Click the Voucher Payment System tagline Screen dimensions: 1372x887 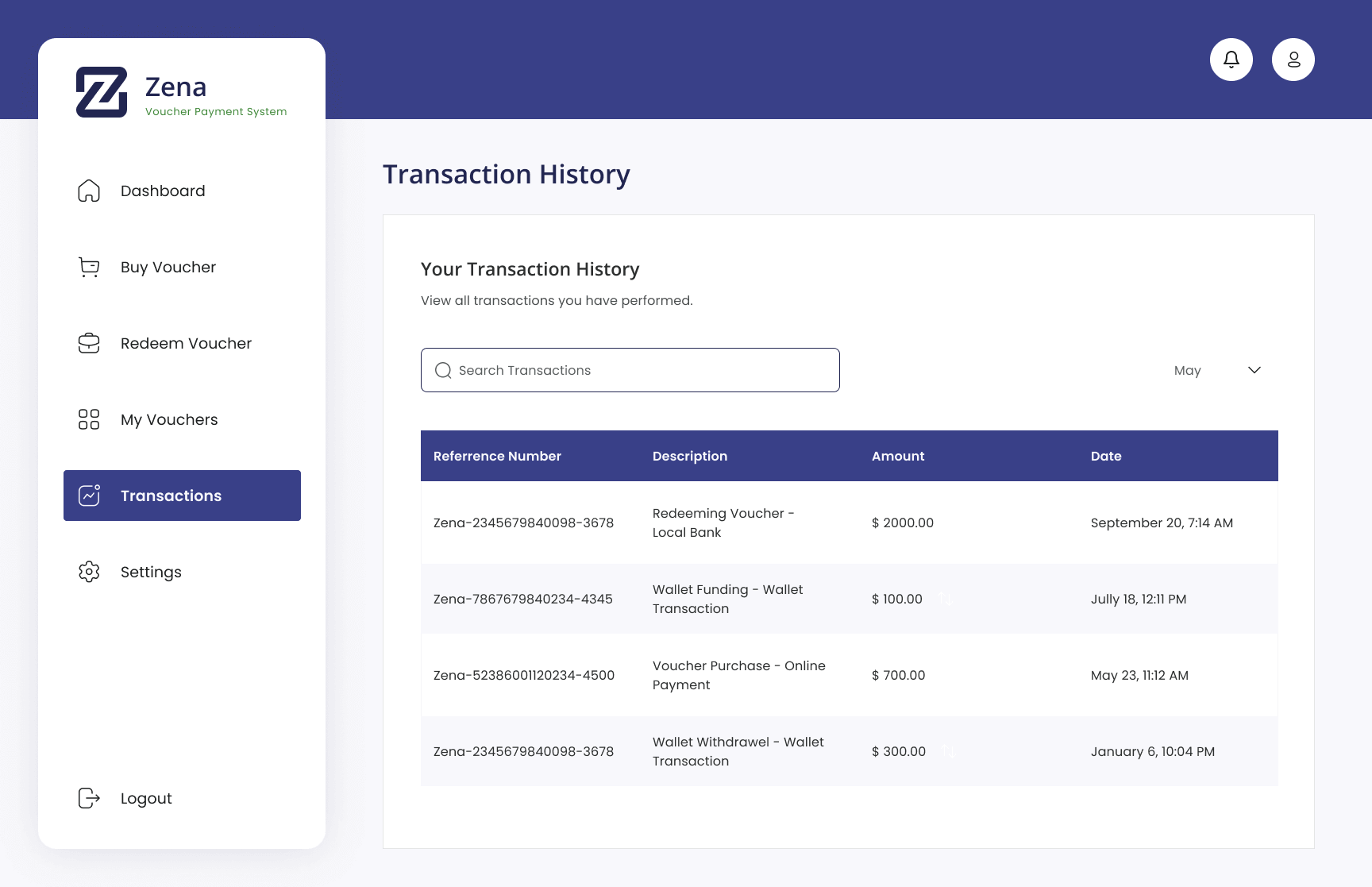tap(216, 111)
